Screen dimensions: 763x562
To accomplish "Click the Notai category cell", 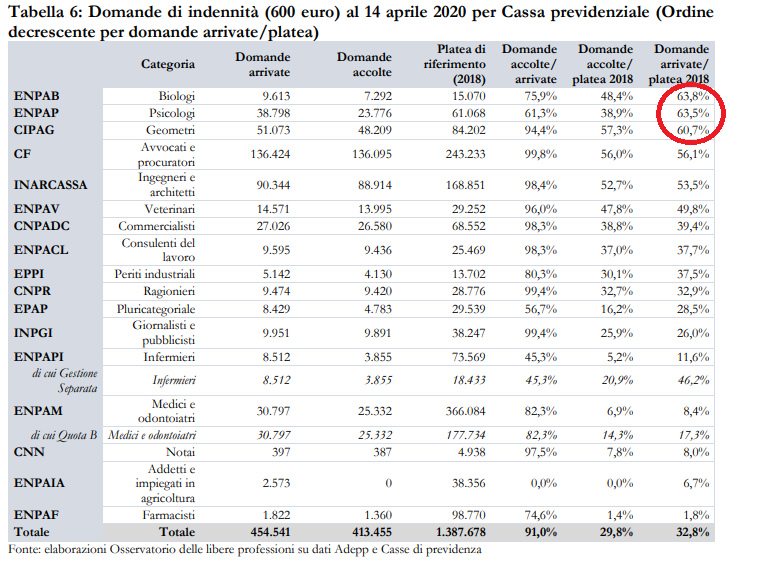I will coord(181,450).
